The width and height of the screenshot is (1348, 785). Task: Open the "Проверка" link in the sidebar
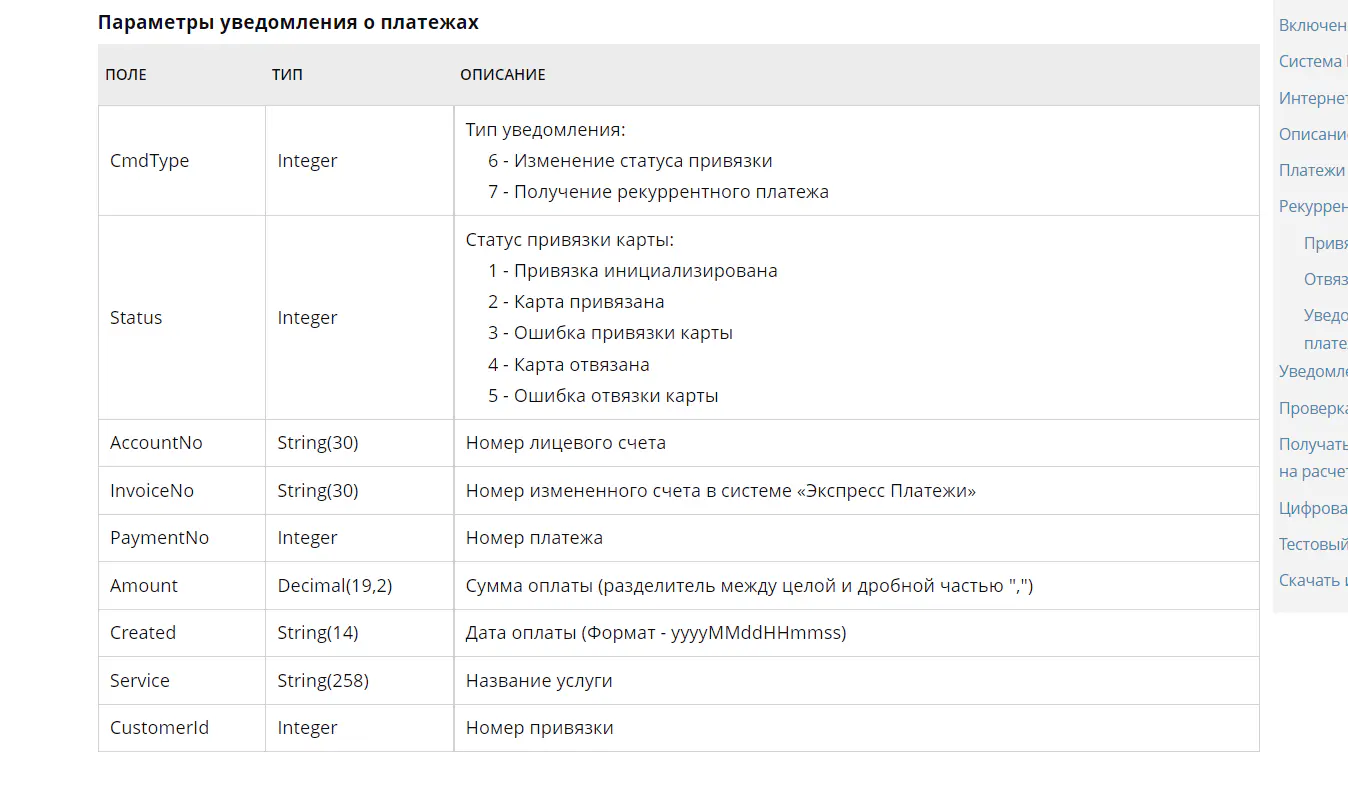coord(1313,408)
